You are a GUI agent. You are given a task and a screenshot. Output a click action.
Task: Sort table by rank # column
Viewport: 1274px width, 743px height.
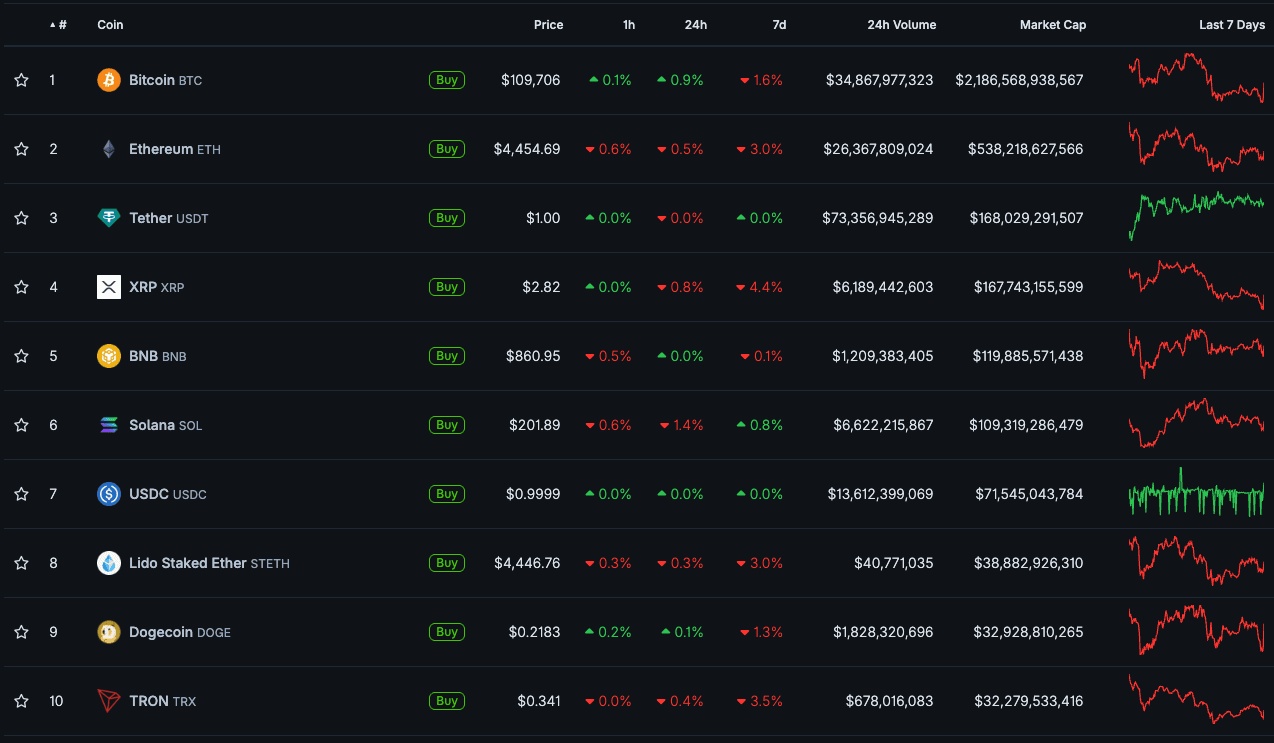pyautogui.click(x=58, y=25)
